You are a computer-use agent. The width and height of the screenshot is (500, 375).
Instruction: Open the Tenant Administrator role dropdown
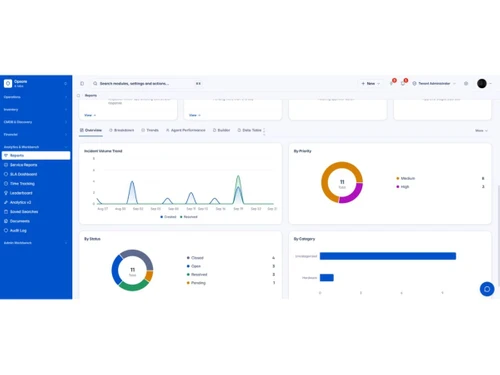pos(434,84)
